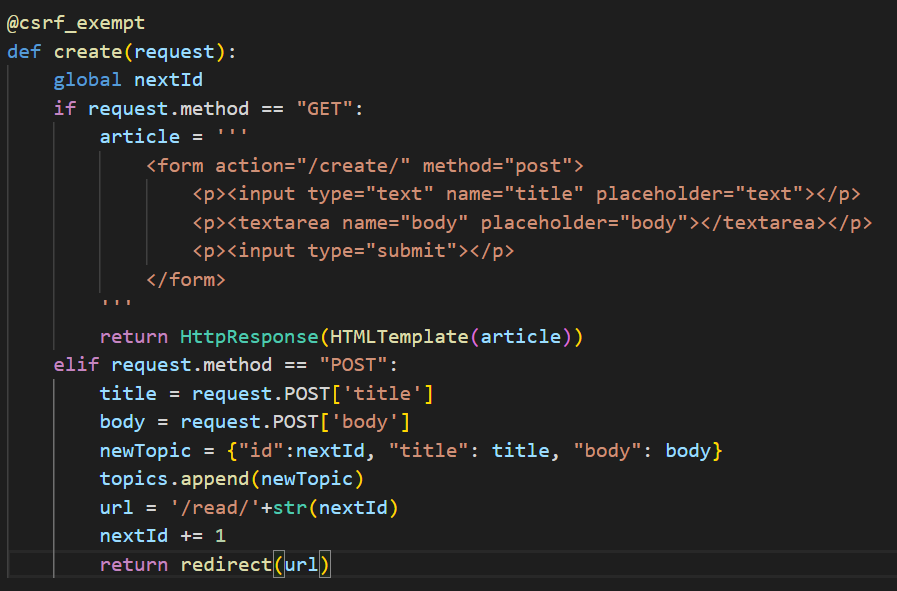
Task: Click request.POST['body'] expression
Action: pyautogui.click(x=295, y=422)
